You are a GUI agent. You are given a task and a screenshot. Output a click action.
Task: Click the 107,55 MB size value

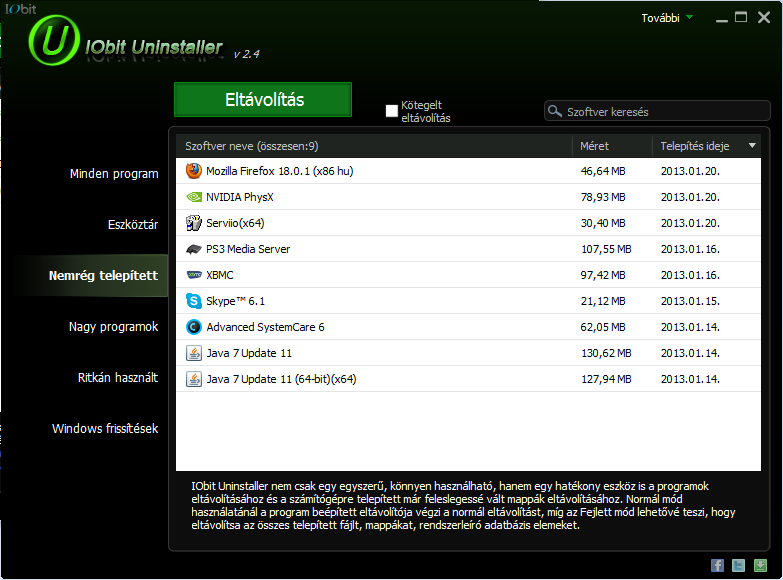(606, 249)
